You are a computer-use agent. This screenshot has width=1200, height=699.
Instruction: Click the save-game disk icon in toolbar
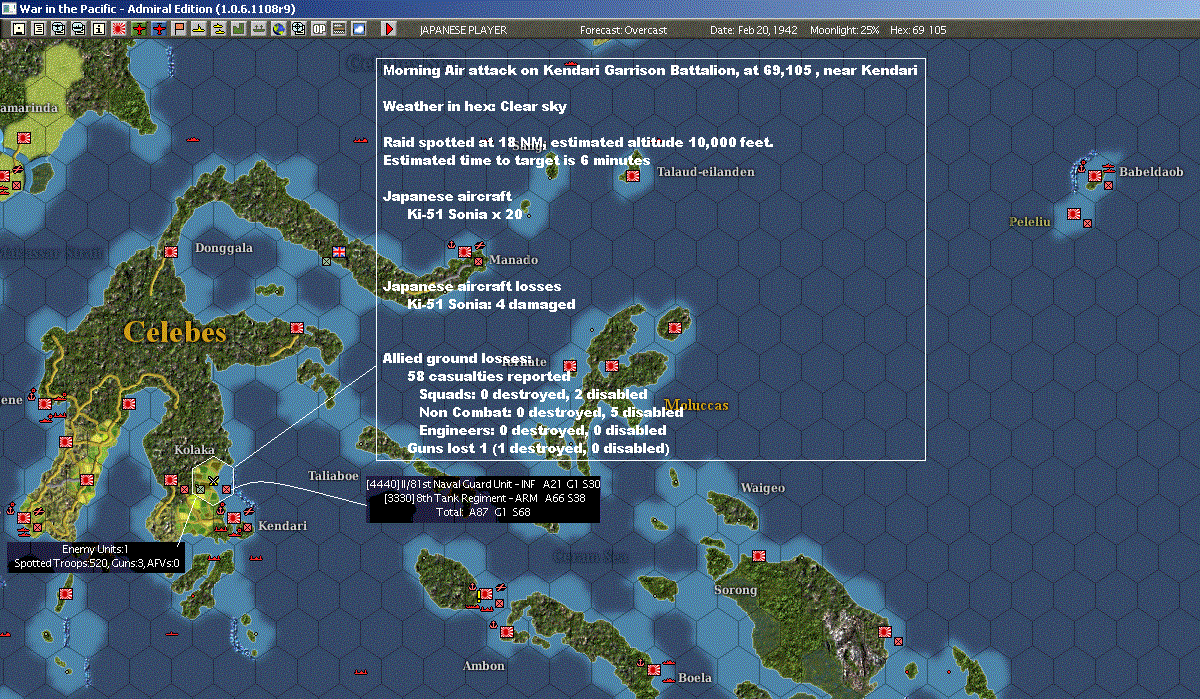[x=19, y=29]
